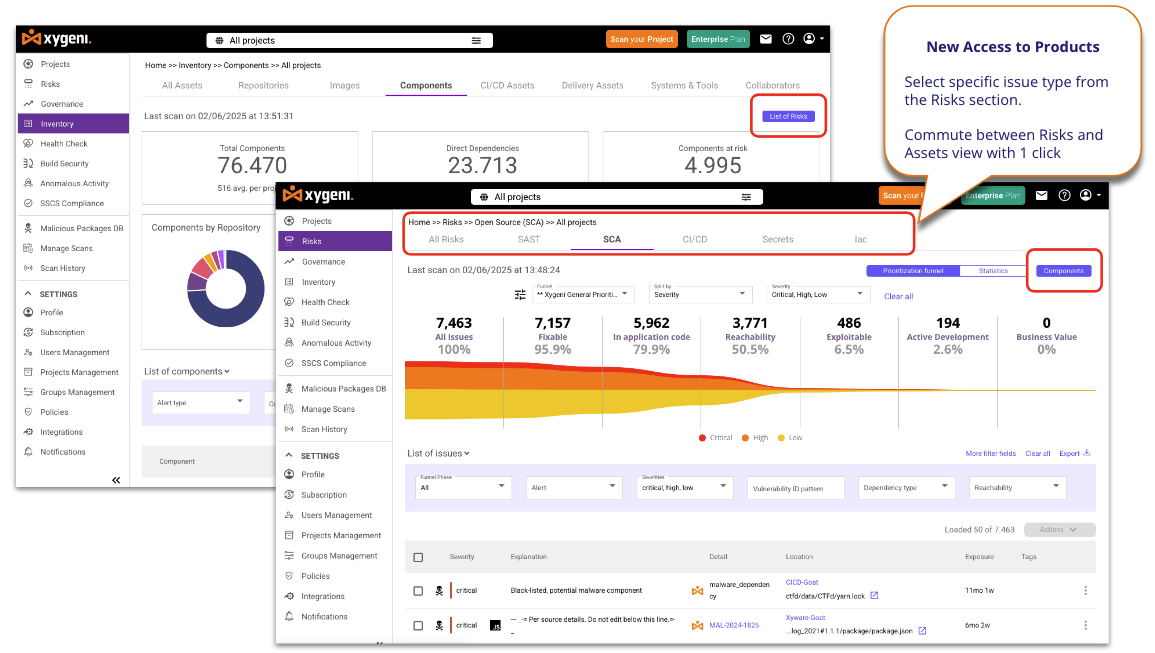Click the Vulnerability ID pattern input field
This screenshot has width=1155, height=653.
tap(796, 488)
